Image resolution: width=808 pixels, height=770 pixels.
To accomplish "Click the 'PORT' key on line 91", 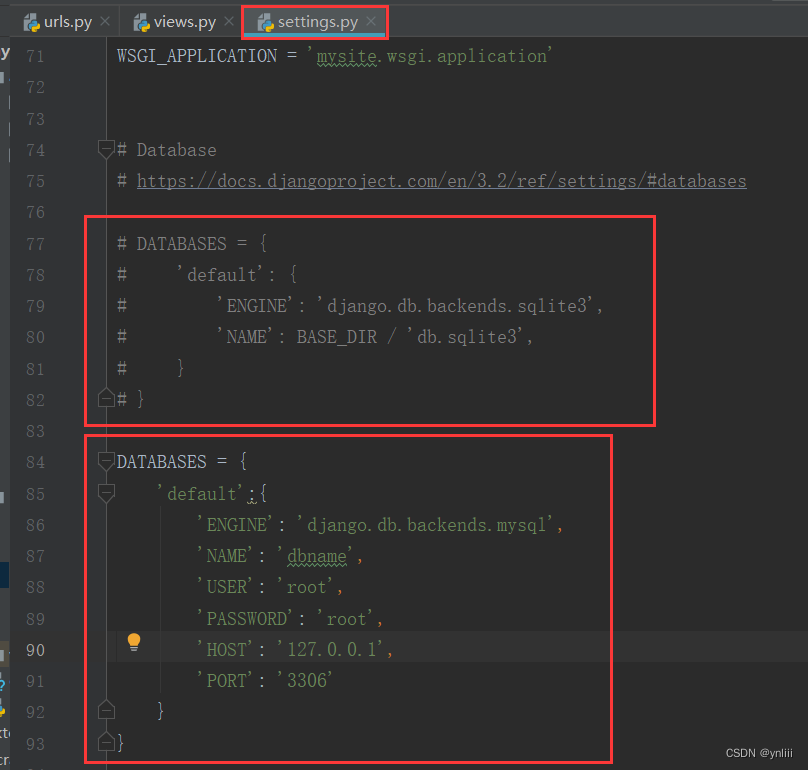I will coord(227,680).
